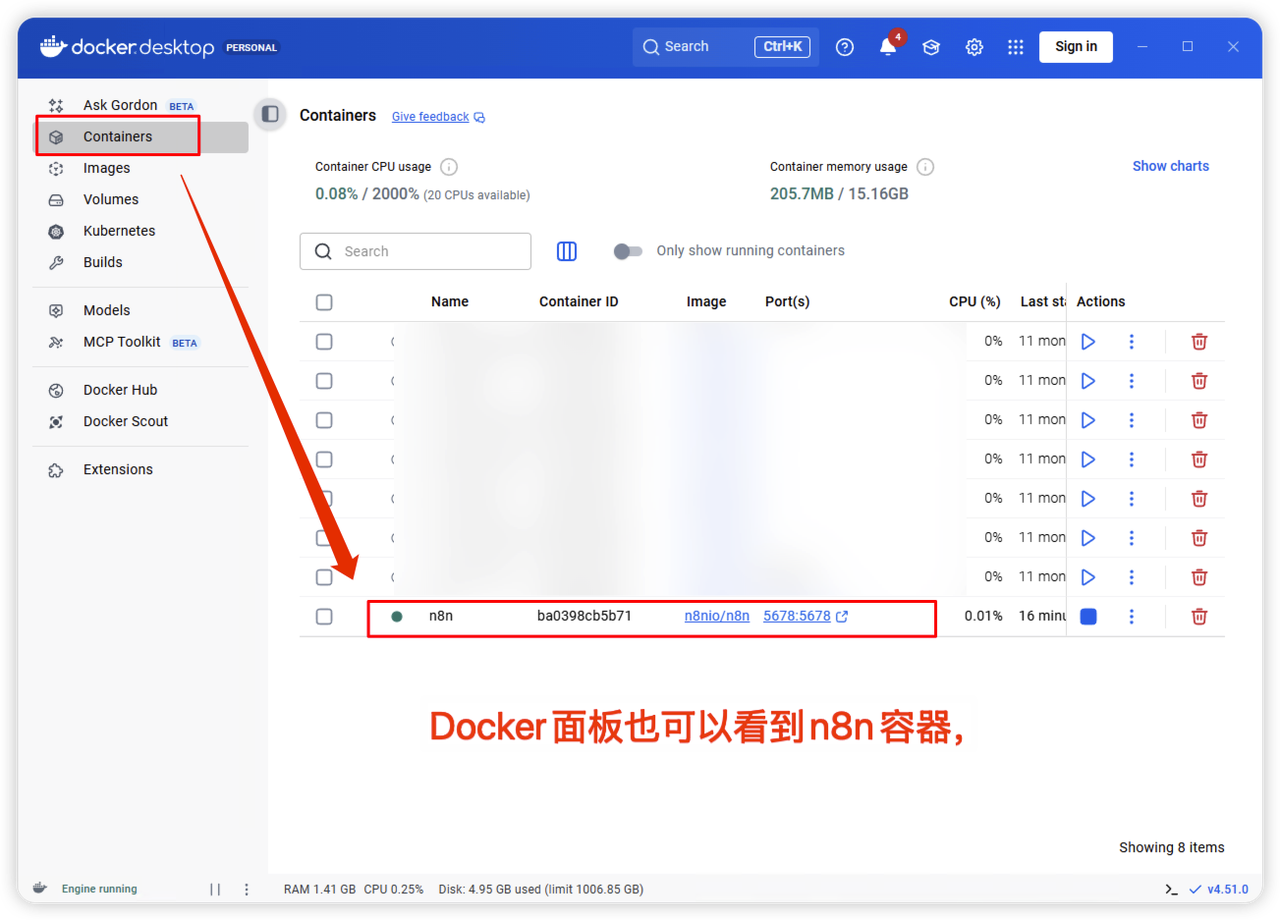Image resolution: width=1280 pixels, height=920 pixels.
Task: Click the Disk: 4.95 GB used text
Action: pos(540,889)
